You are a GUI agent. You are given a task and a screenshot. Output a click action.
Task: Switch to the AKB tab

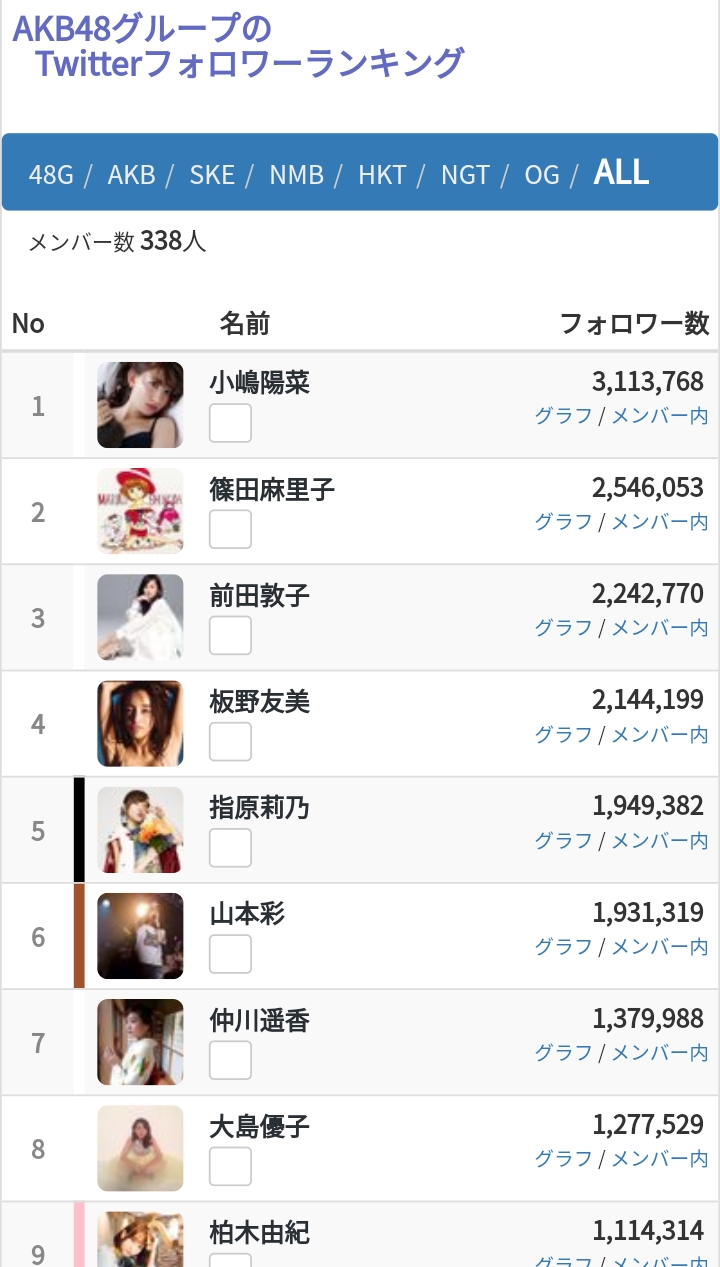point(132,175)
